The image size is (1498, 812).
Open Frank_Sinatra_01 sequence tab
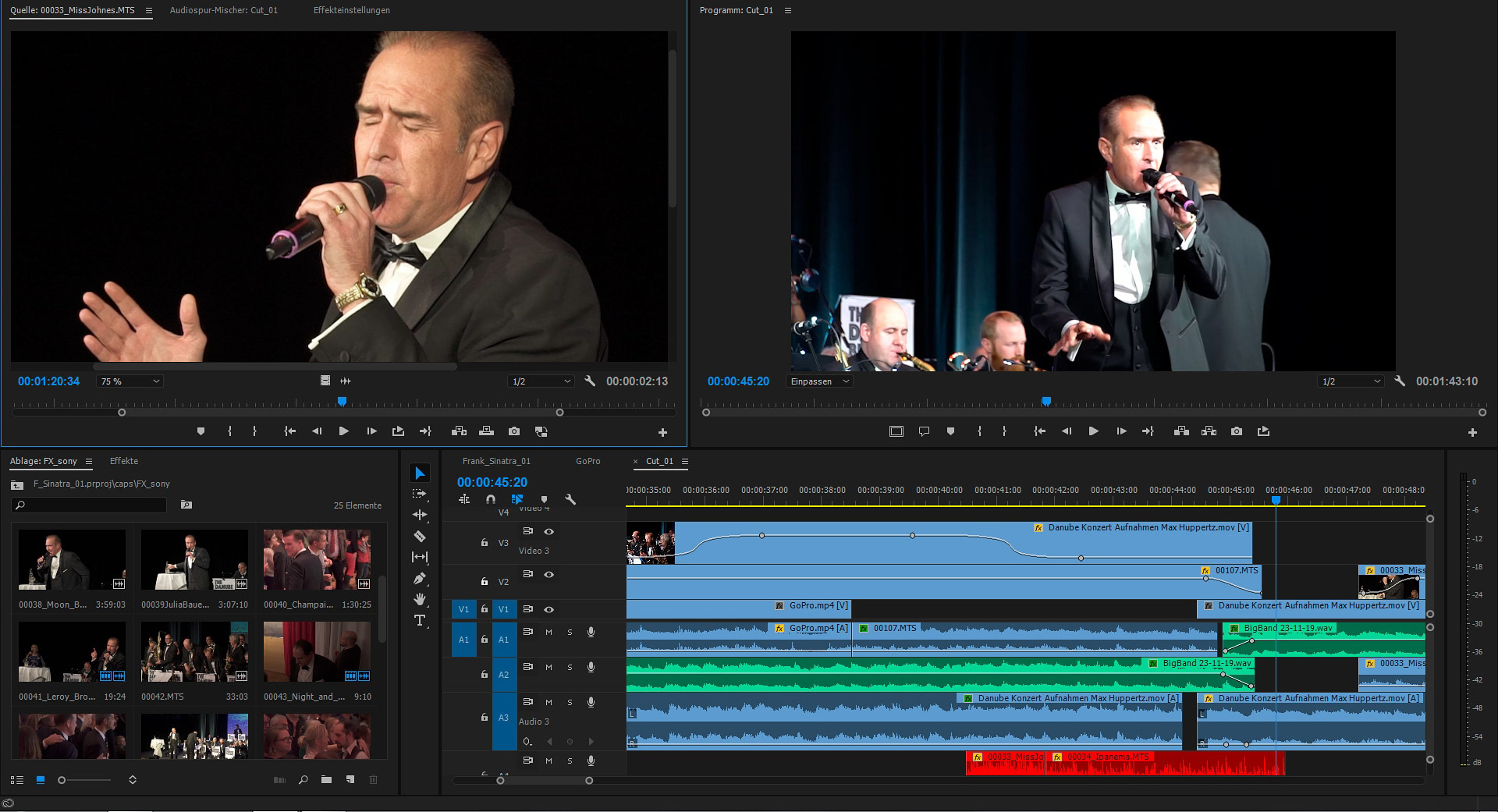496,462
